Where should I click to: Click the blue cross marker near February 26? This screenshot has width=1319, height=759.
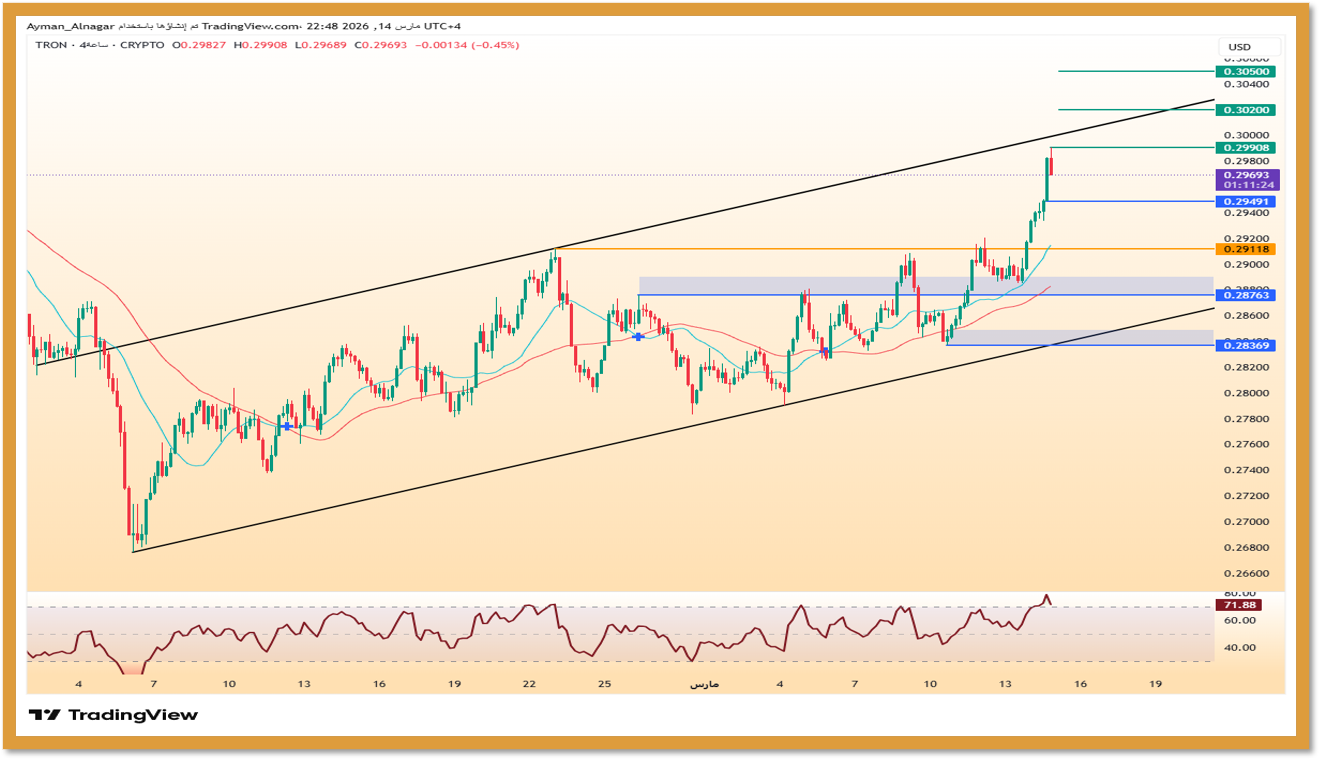(x=638, y=337)
